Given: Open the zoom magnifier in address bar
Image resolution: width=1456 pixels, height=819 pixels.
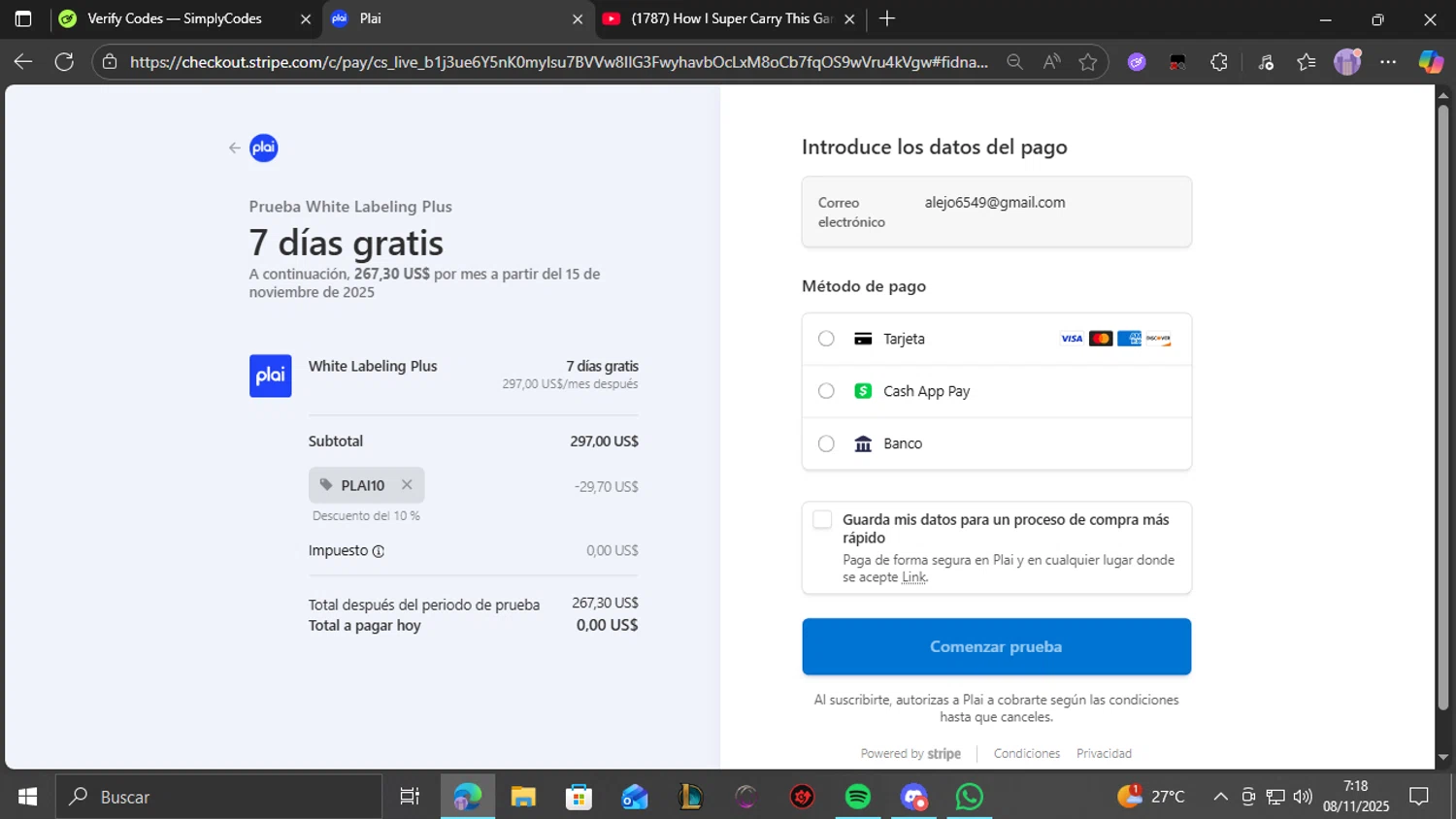Looking at the screenshot, I should tap(1014, 62).
